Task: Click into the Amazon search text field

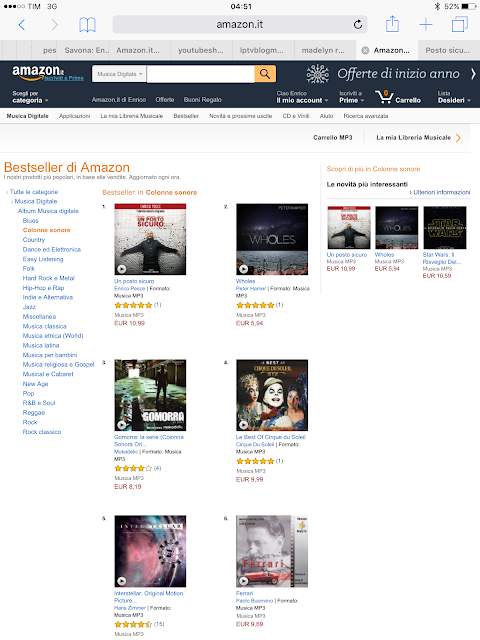Action: (200, 74)
